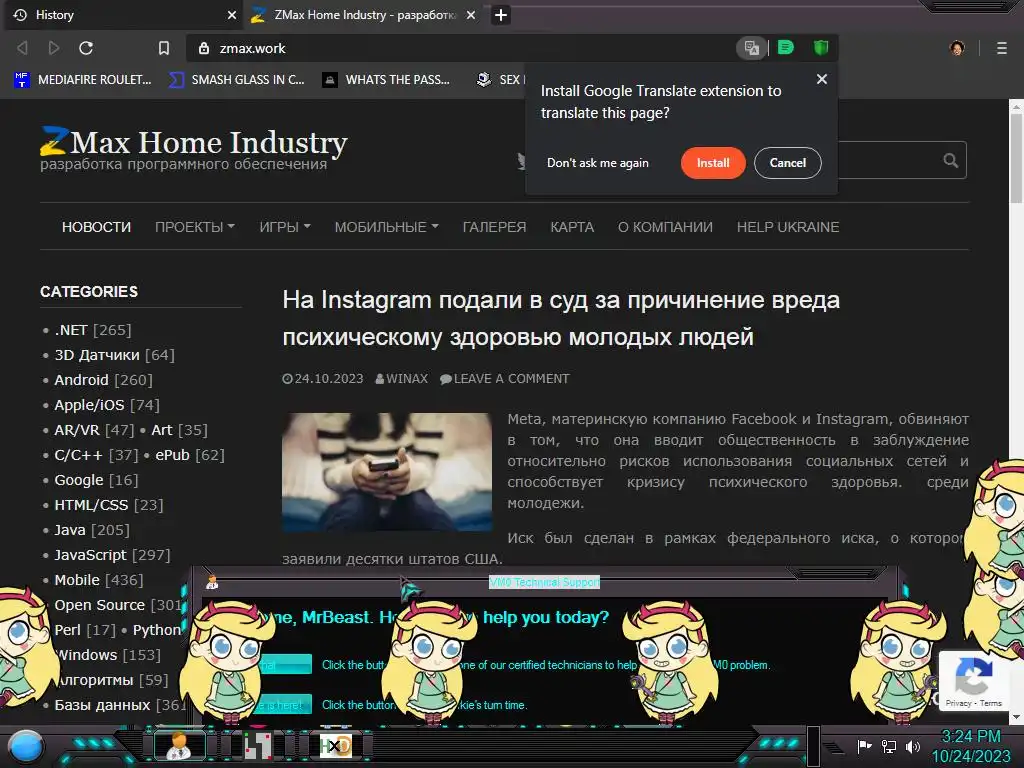Open the network tray icon
1024x768 pixels.
pyautogui.click(x=889, y=746)
